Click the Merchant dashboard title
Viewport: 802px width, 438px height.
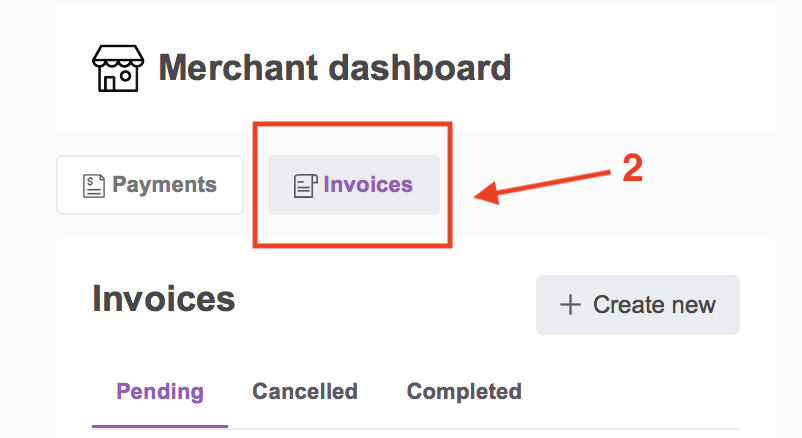(335, 68)
